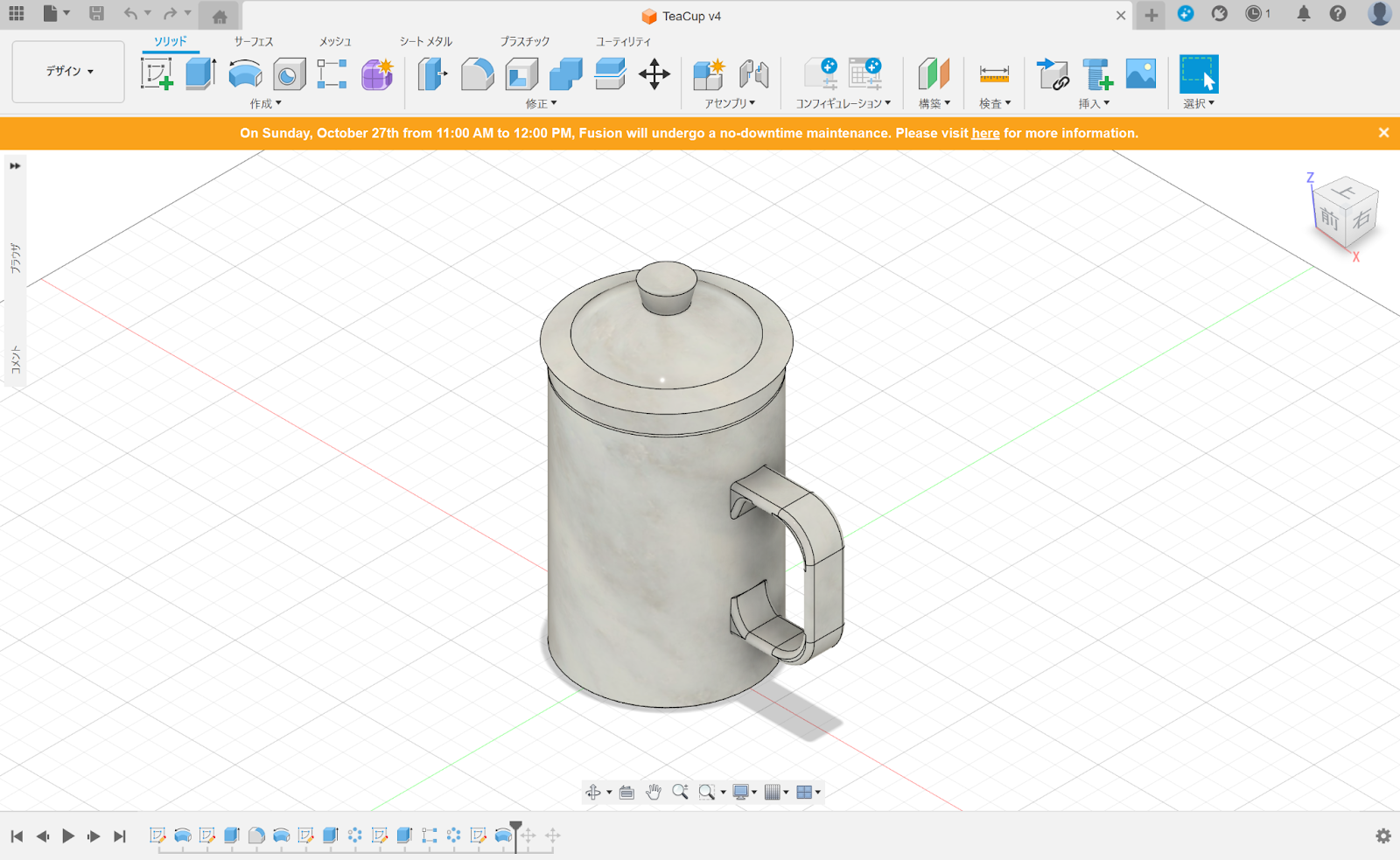Switch to the サーフェス tab

pos(254,41)
